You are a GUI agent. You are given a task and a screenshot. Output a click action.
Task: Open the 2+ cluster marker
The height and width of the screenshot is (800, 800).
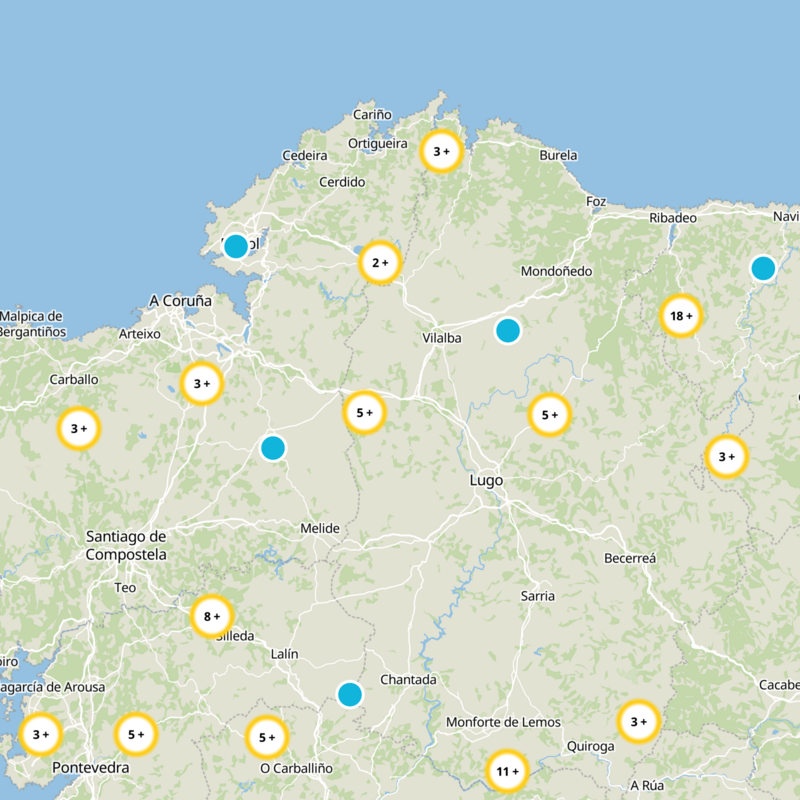click(x=380, y=263)
